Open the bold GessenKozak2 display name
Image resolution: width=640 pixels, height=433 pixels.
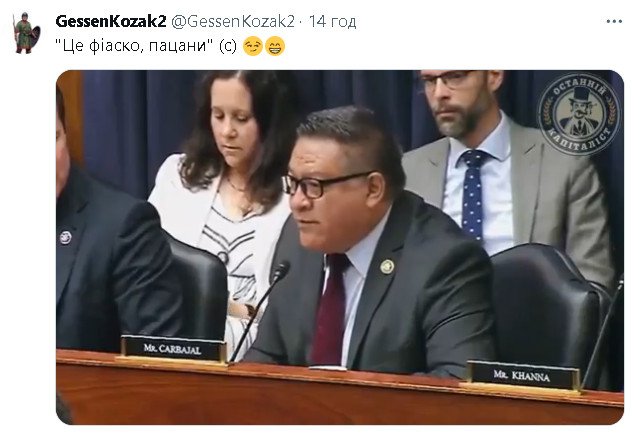pyautogui.click(x=111, y=21)
